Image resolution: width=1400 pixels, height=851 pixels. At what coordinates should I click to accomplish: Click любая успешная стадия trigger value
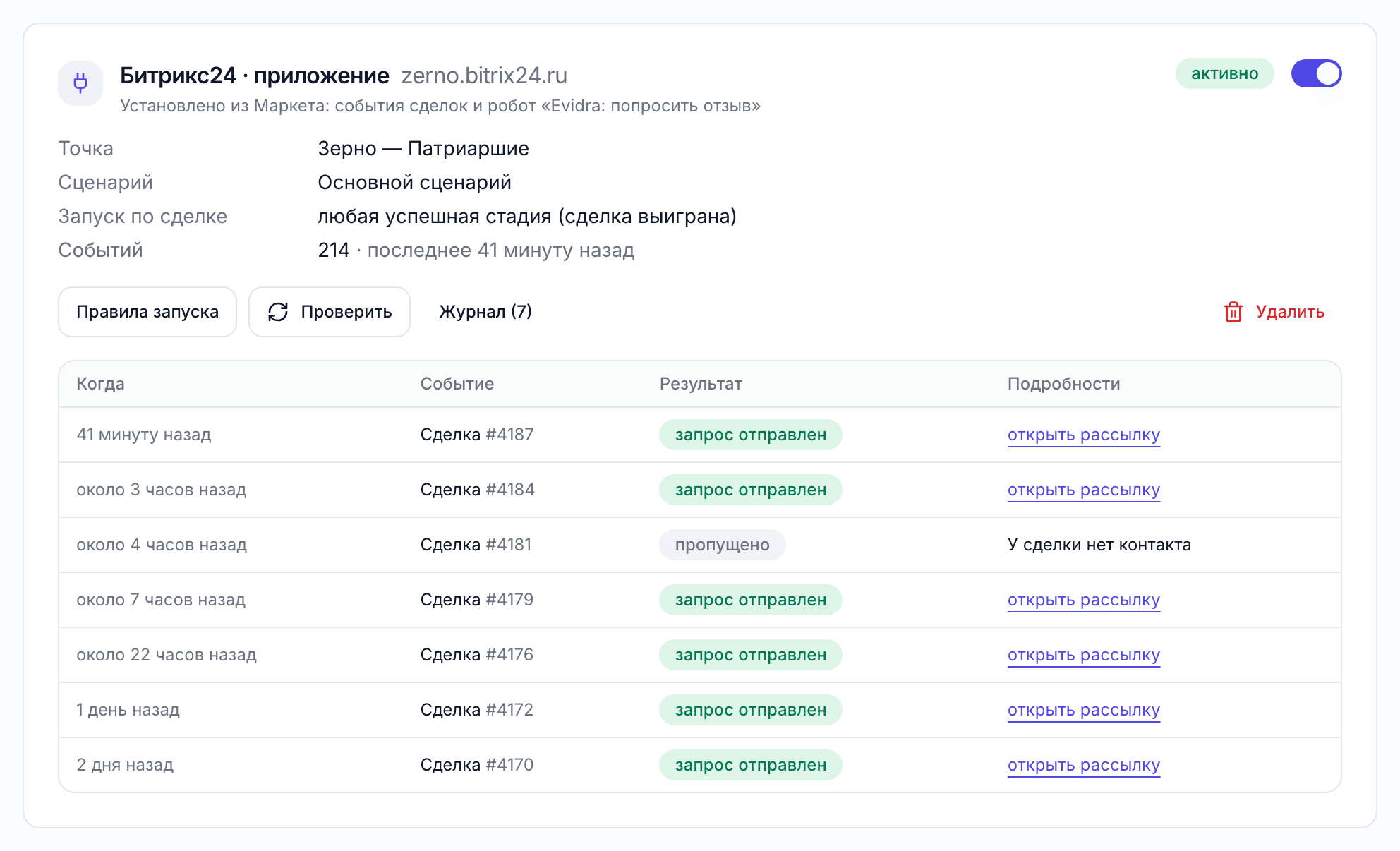coord(527,217)
